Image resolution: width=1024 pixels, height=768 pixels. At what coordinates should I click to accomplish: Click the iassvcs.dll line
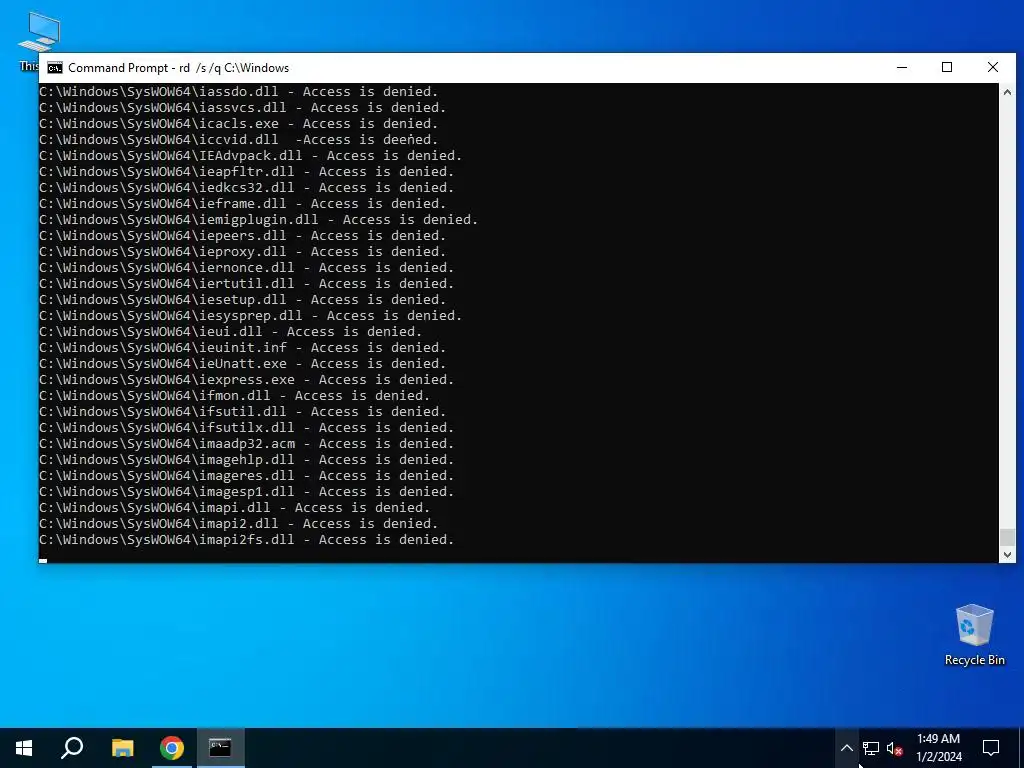click(242, 108)
